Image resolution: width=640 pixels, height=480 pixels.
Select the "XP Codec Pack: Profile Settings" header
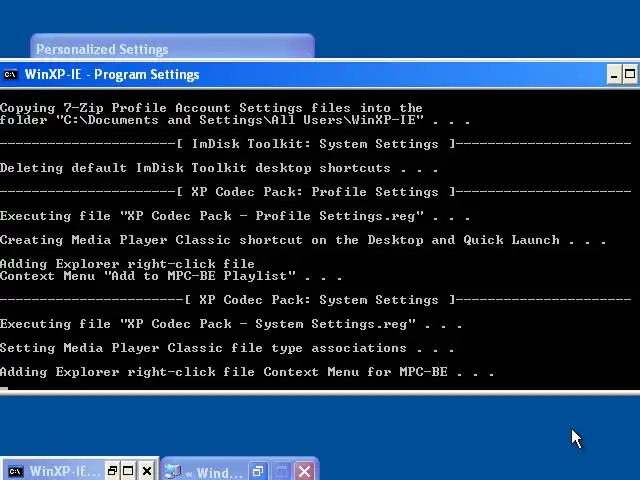coord(316,192)
